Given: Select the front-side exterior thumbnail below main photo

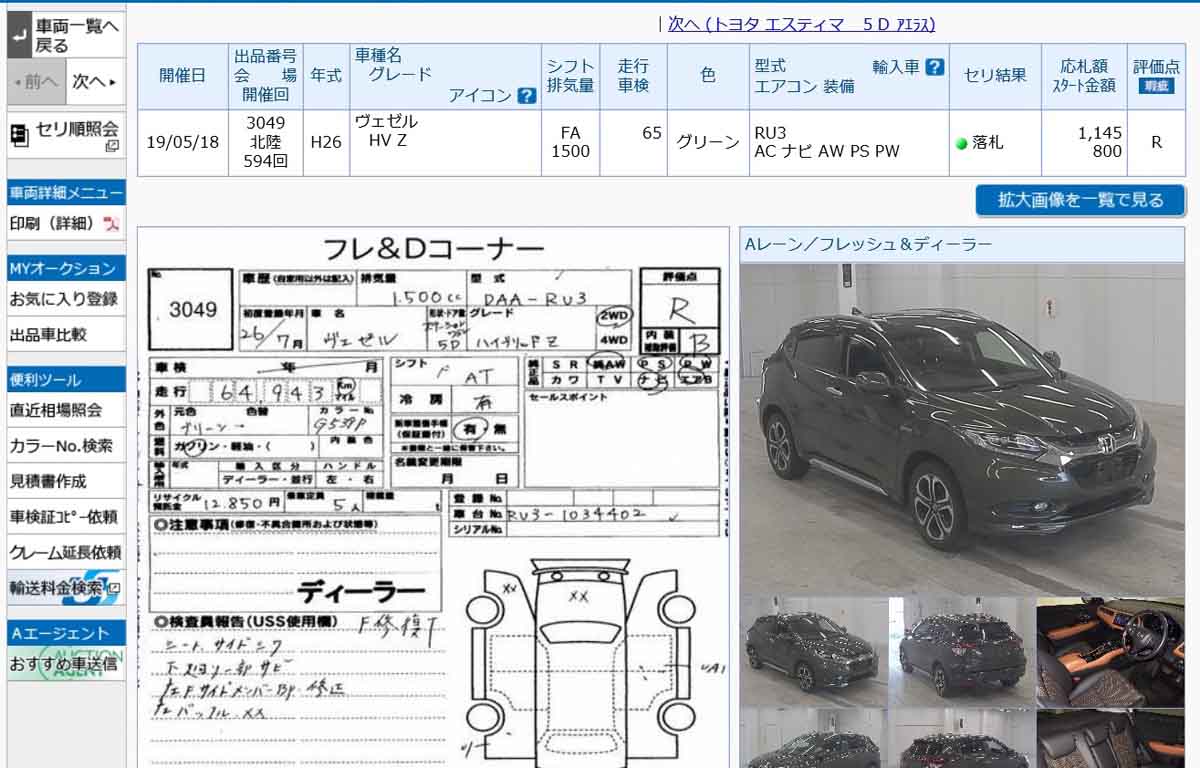Looking at the screenshot, I should coord(814,652).
